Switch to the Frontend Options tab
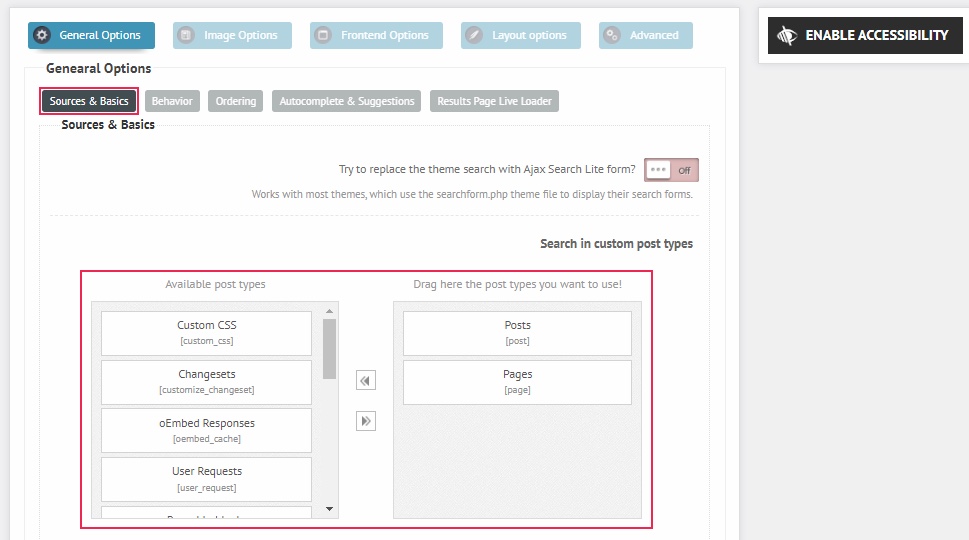The image size is (969, 540). (x=376, y=35)
